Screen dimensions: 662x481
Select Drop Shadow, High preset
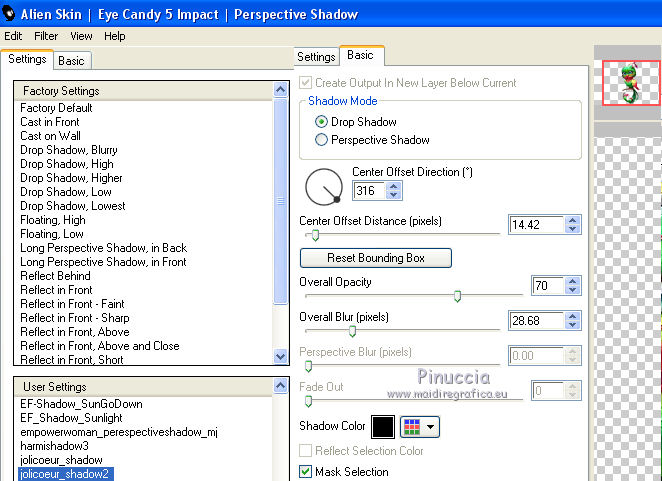[67, 164]
